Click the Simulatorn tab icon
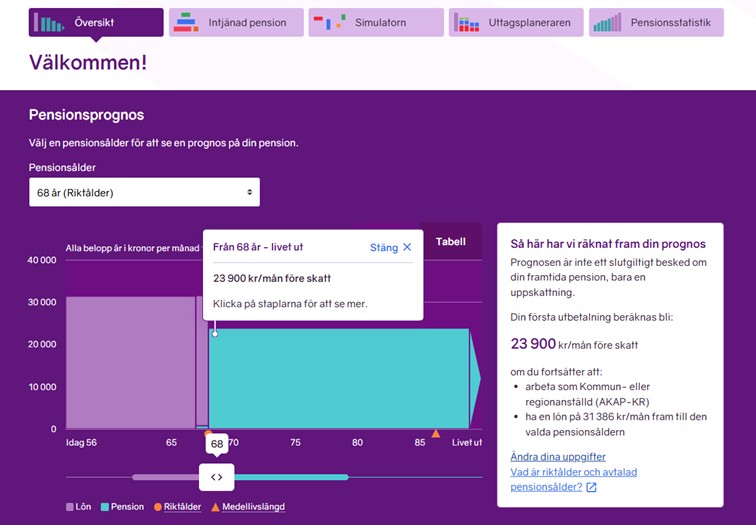 coord(327,22)
